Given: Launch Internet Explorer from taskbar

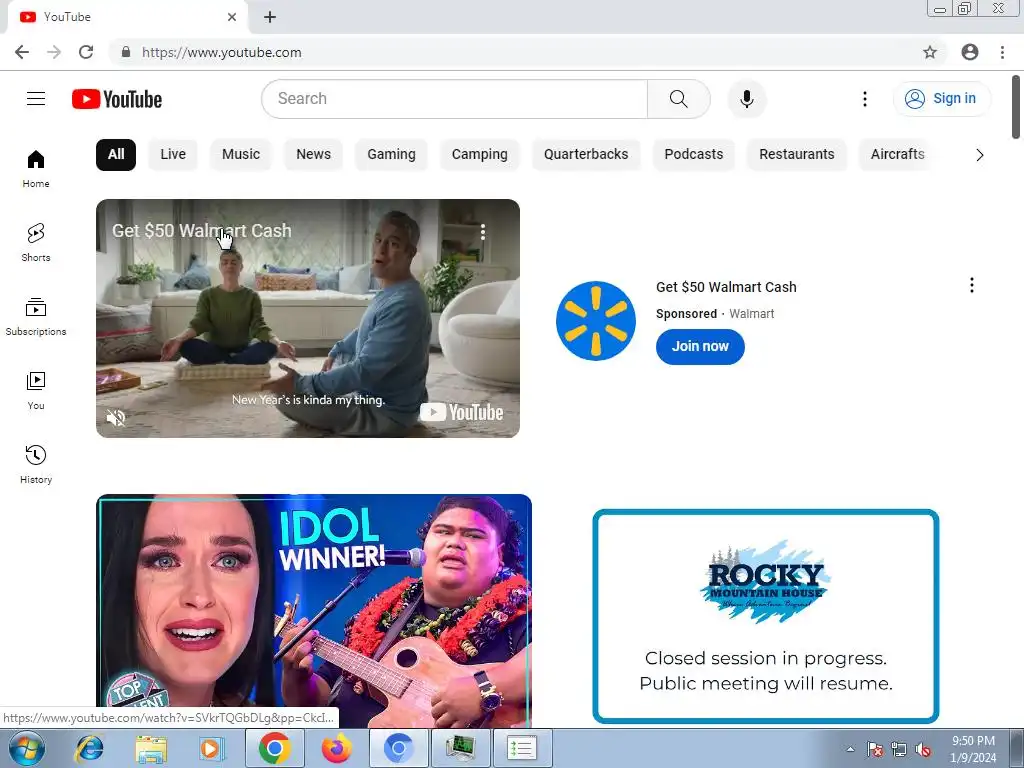Looking at the screenshot, I should pyautogui.click(x=89, y=748).
